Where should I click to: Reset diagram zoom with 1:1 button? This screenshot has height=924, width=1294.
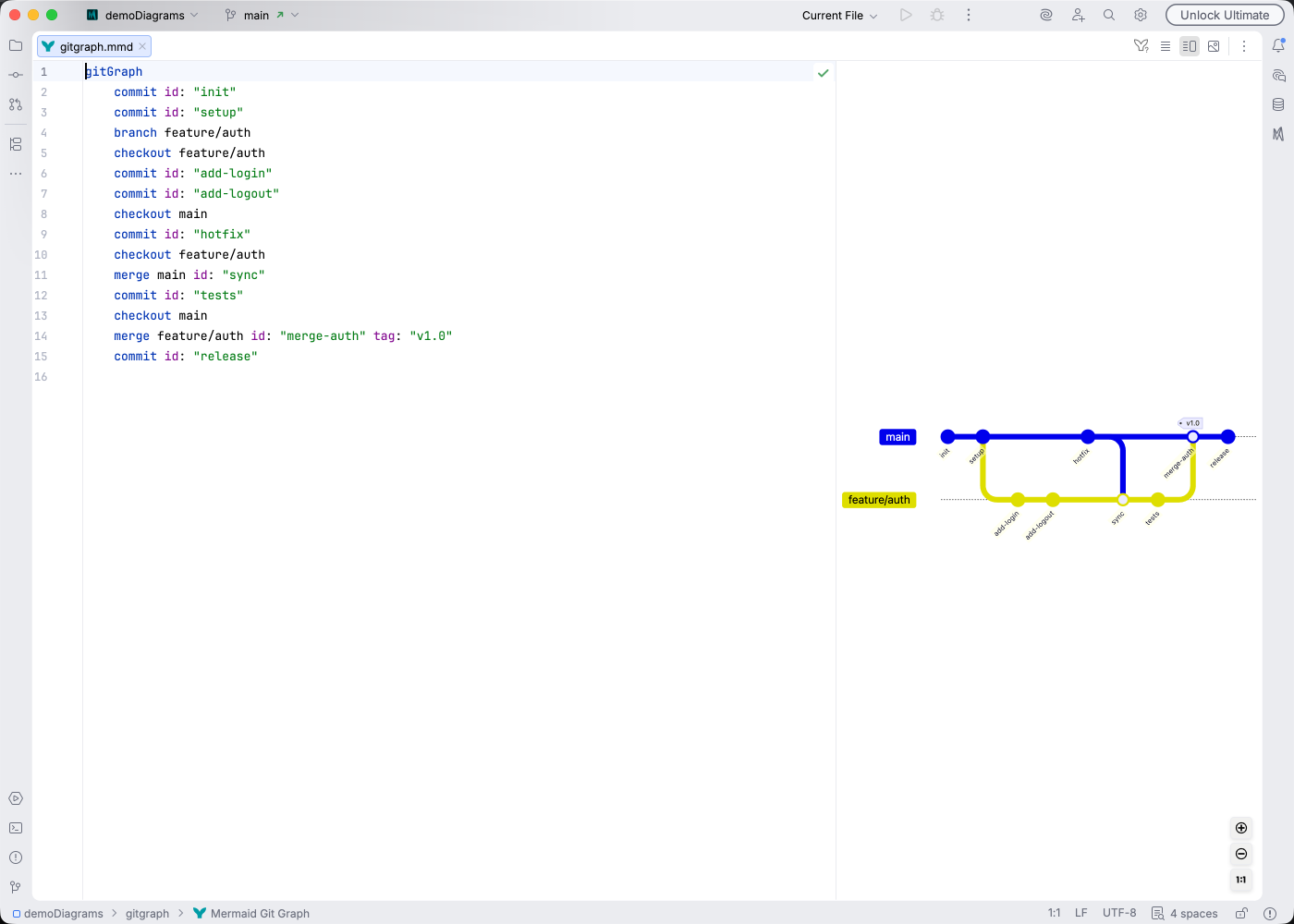1240,880
